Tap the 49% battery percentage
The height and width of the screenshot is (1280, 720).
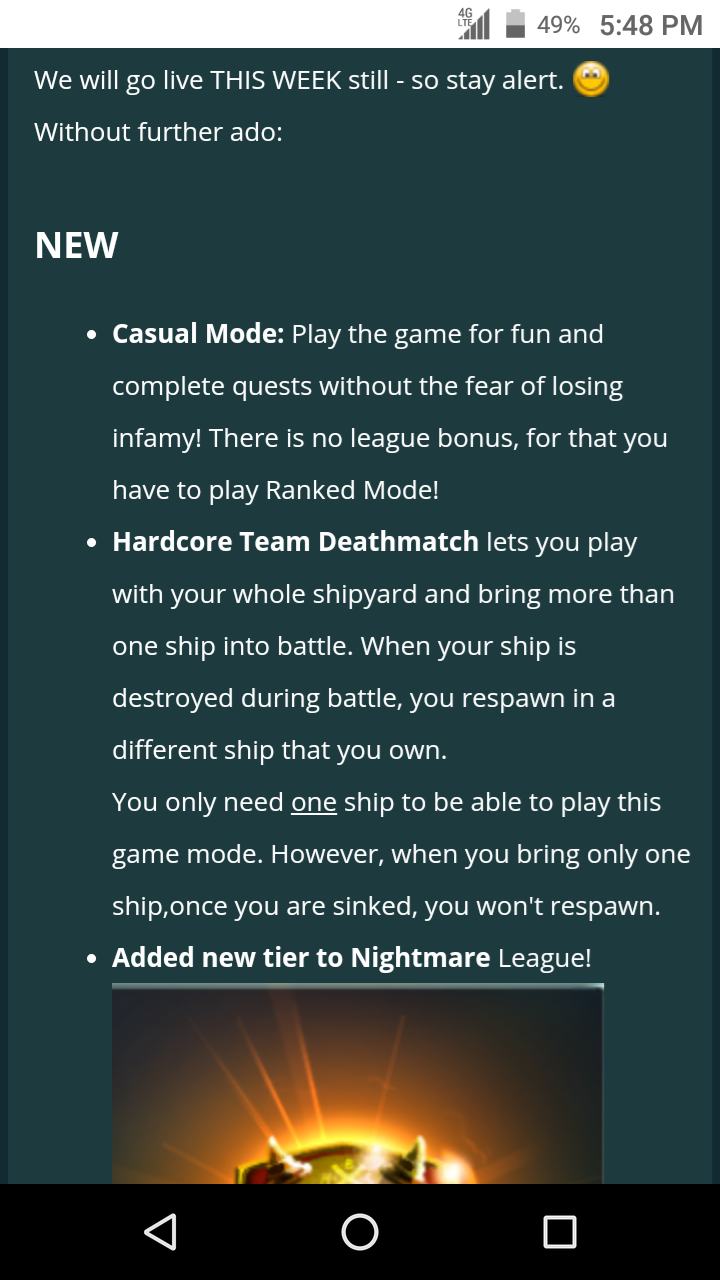point(558,25)
